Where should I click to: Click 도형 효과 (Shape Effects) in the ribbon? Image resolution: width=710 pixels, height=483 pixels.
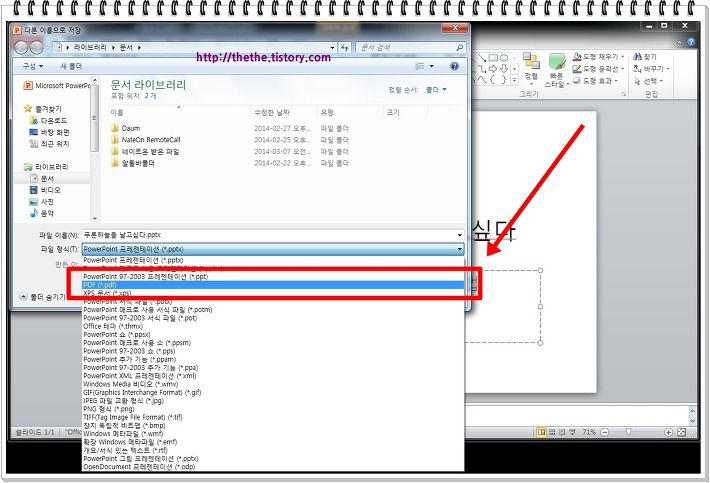(x=595, y=81)
